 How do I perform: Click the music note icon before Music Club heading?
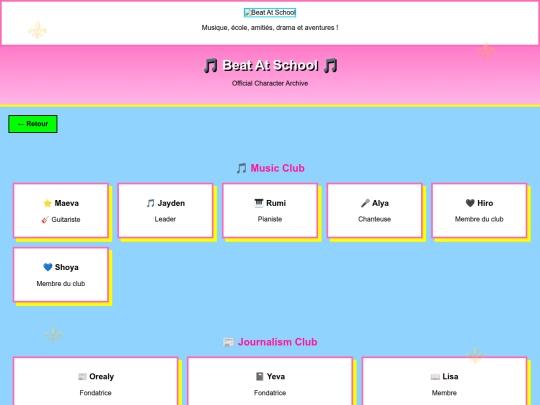[x=241, y=168]
